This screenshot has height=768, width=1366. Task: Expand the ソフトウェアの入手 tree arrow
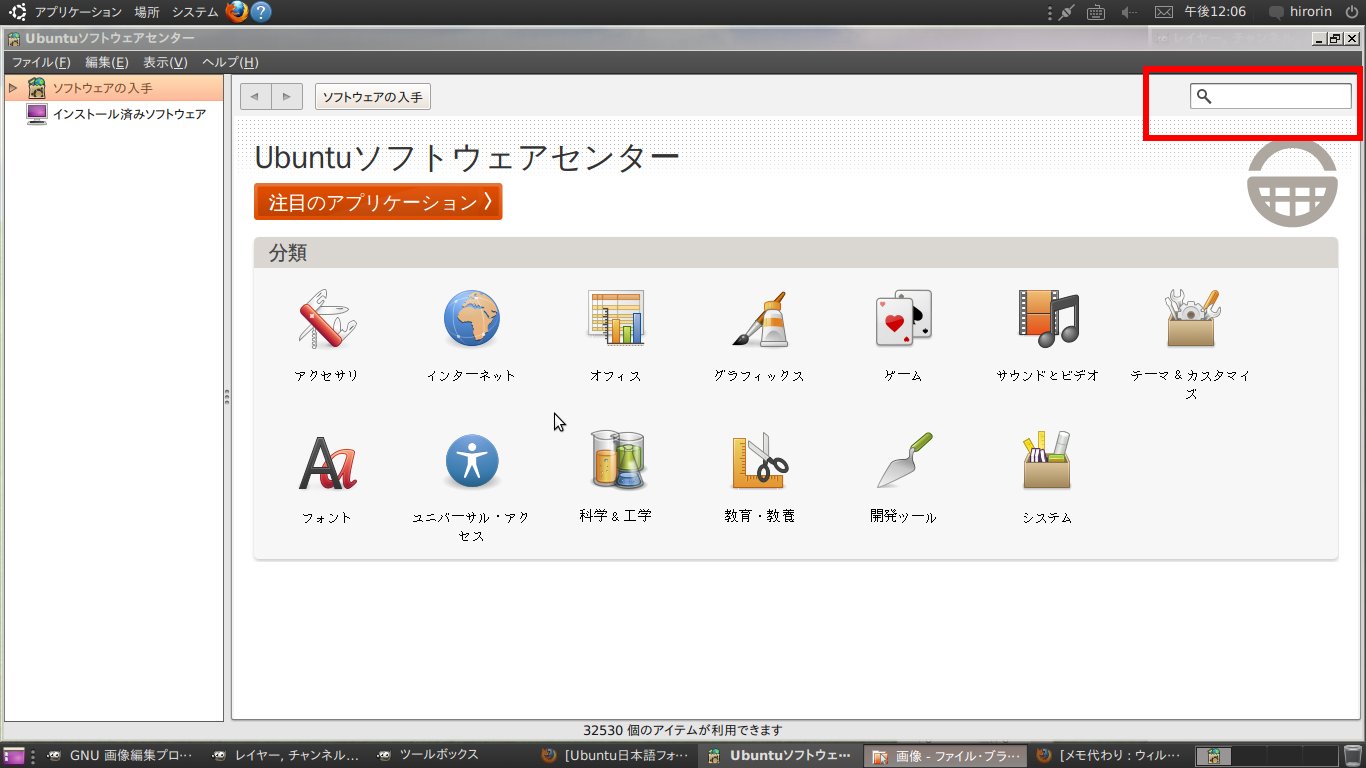13,88
